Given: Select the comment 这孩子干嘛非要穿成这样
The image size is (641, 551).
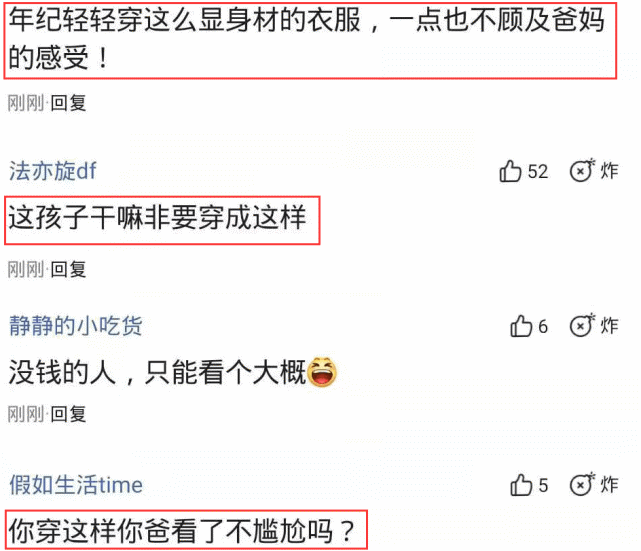Looking at the screenshot, I should click(157, 218).
